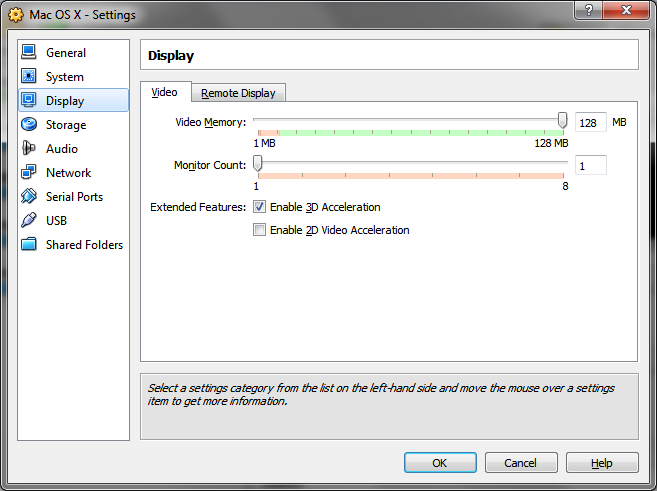This screenshot has width=657, height=491.
Task: Click the Display heading text
Action: tap(171, 56)
